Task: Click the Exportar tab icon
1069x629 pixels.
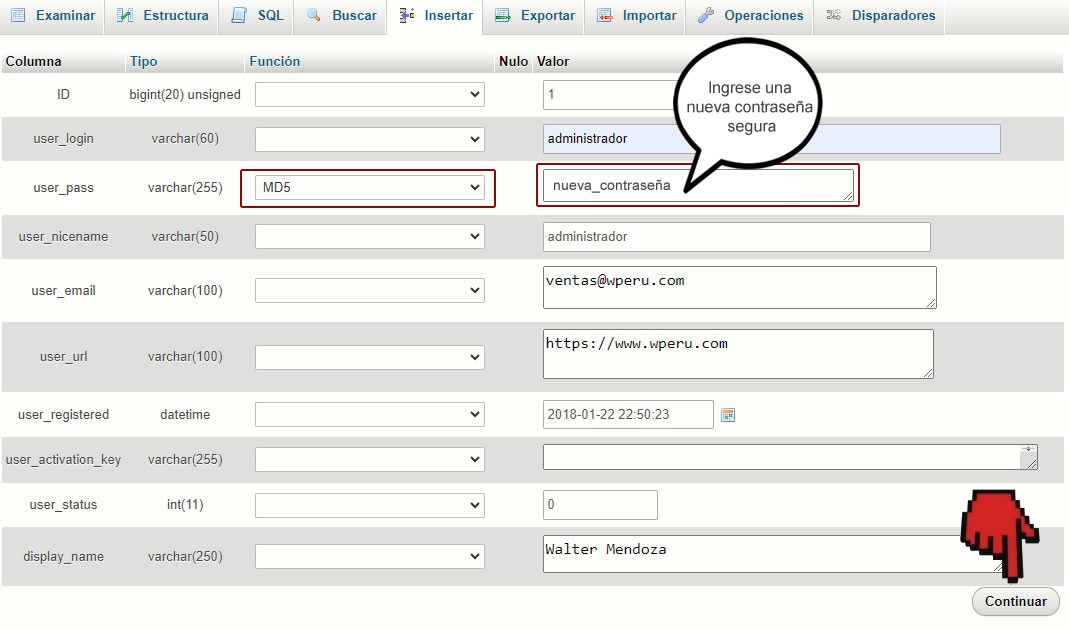Action: (x=503, y=15)
